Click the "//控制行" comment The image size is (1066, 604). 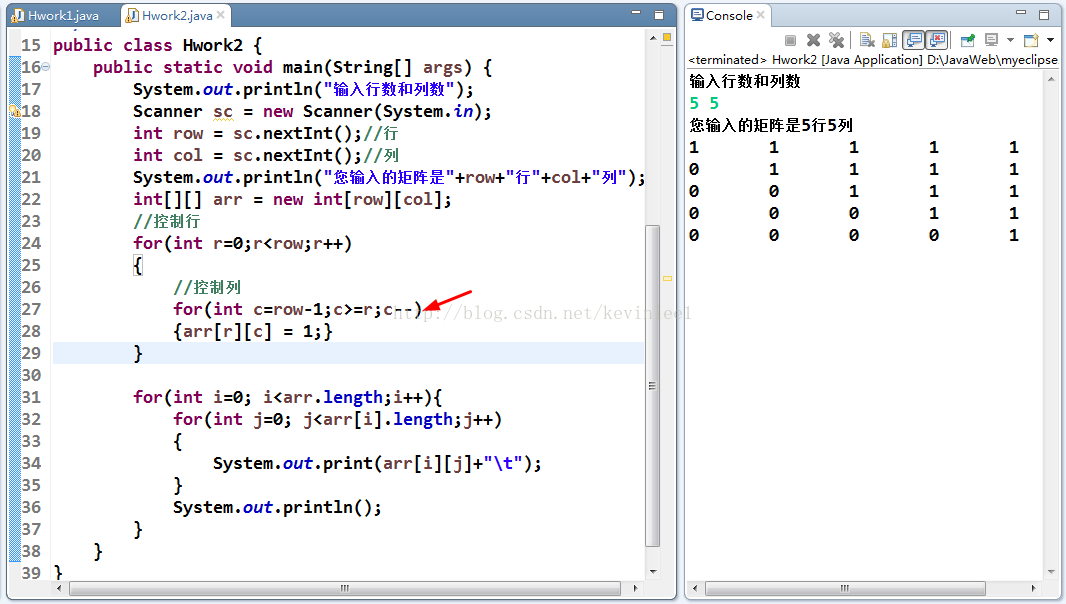click(x=167, y=221)
